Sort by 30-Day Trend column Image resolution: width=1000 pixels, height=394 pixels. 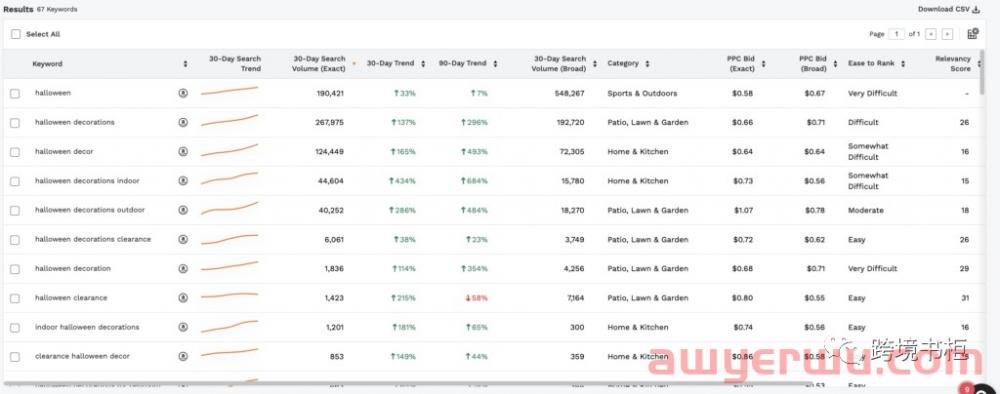(x=423, y=64)
